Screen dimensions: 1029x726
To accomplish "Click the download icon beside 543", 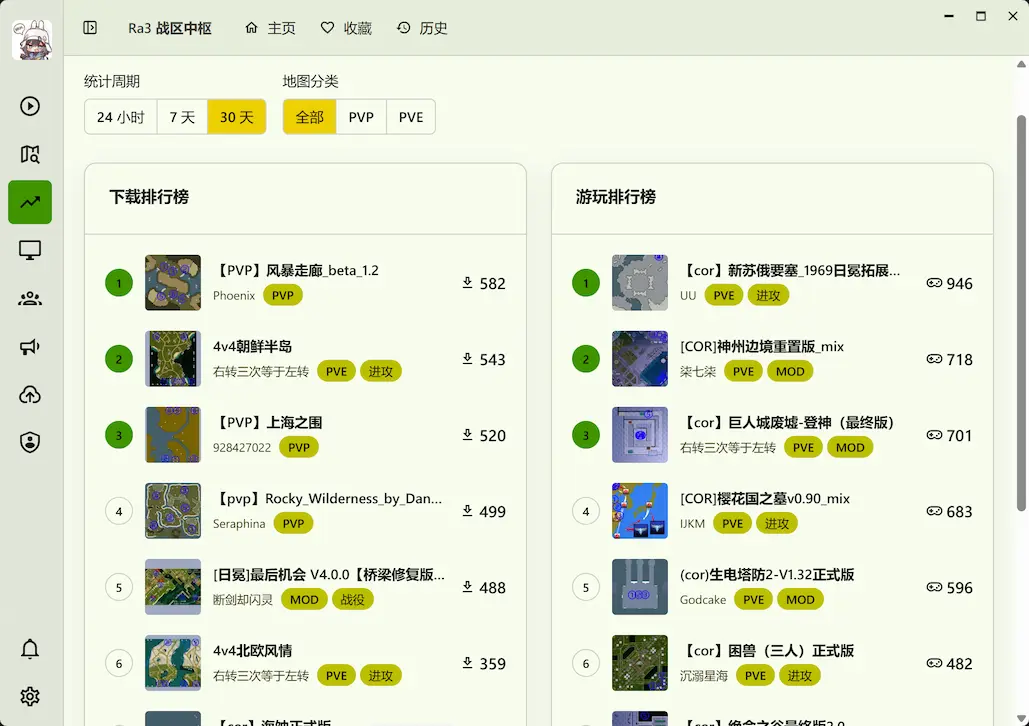I will tap(467, 359).
